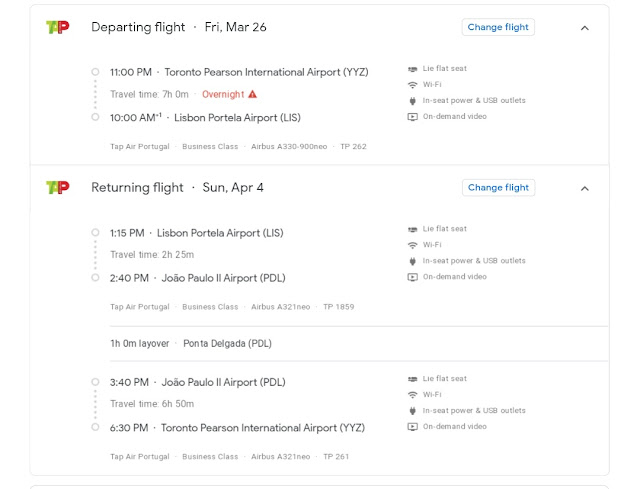Change the returning flight on Apr 4
The height and width of the screenshot is (489, 640).
coord(498,187)
